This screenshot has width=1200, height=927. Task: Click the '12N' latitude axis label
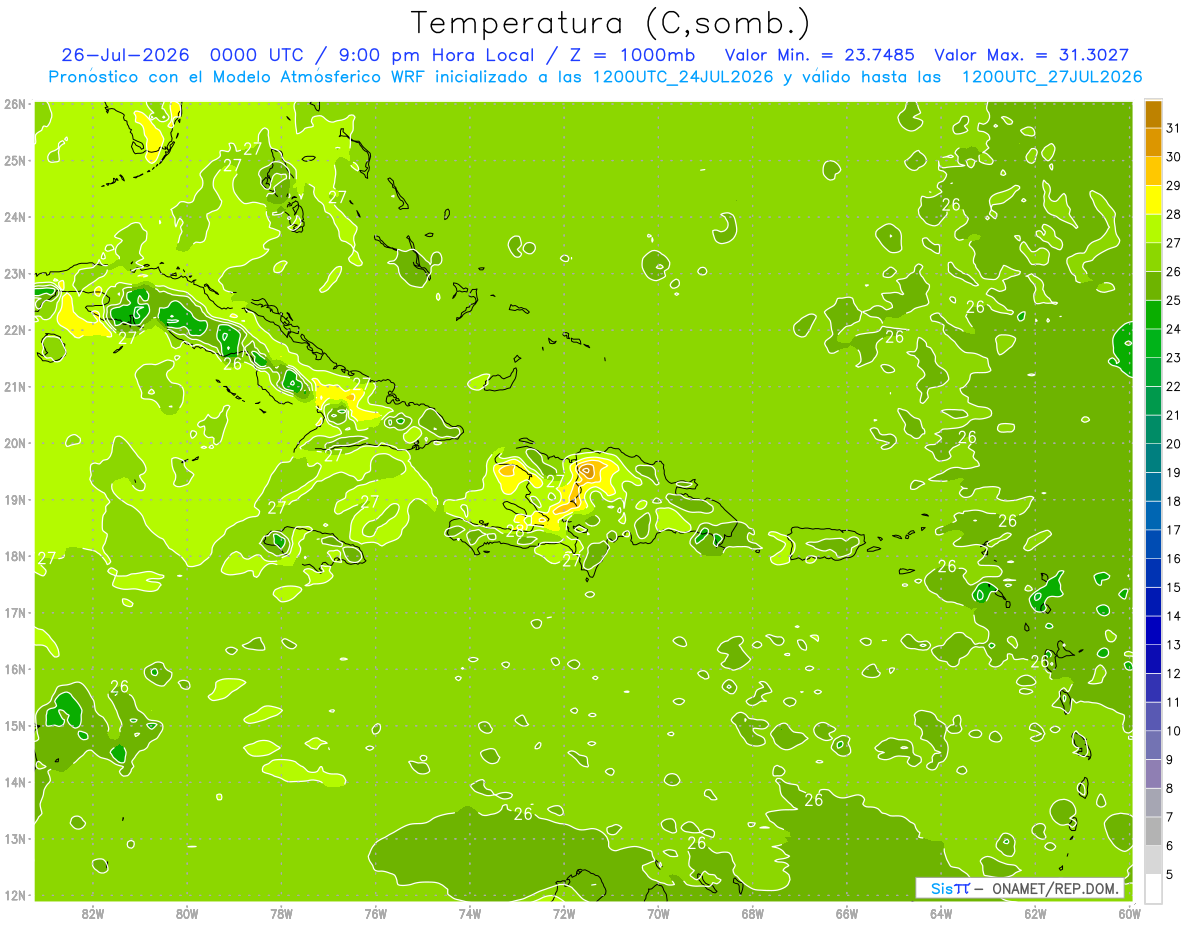point(15,895)
